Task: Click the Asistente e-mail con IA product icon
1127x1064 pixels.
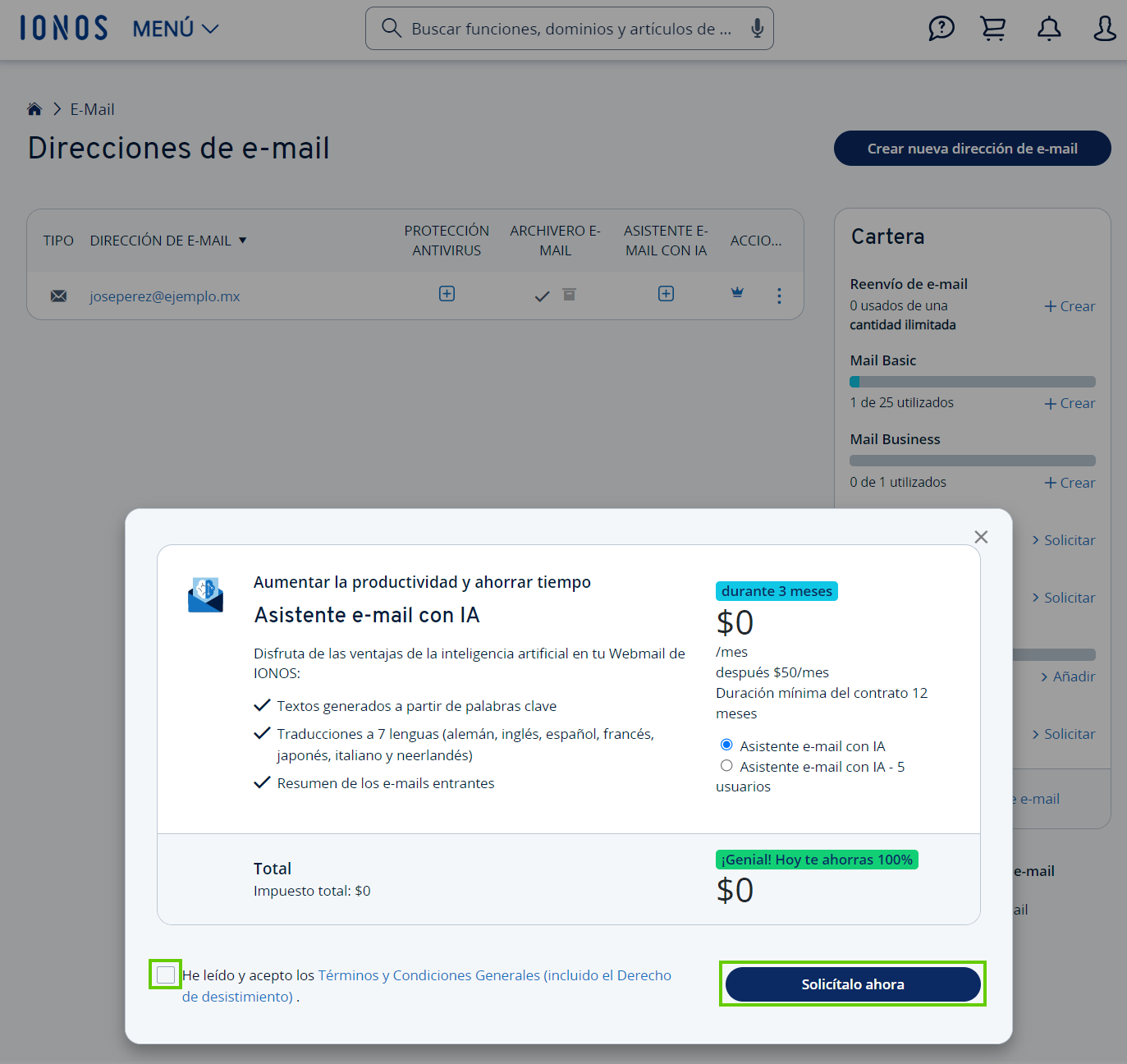Action: [x=205, y=595]
